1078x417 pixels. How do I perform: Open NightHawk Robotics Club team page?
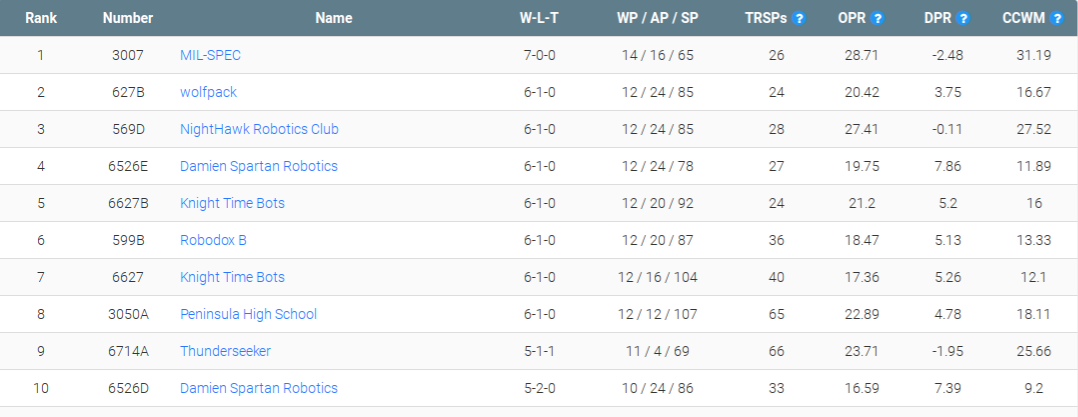coord(259,129)
